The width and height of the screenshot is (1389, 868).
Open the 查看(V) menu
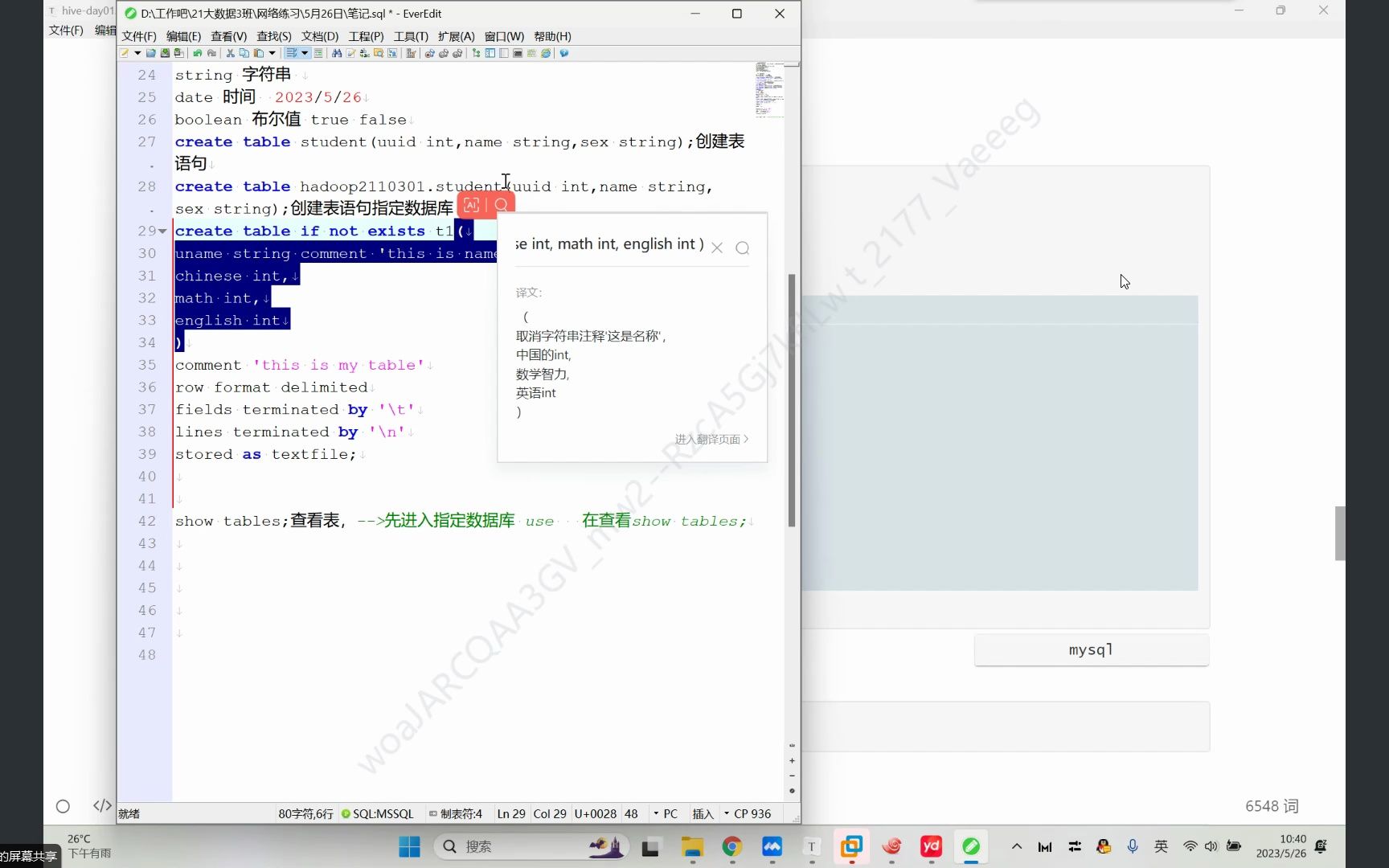coord(228,36)
